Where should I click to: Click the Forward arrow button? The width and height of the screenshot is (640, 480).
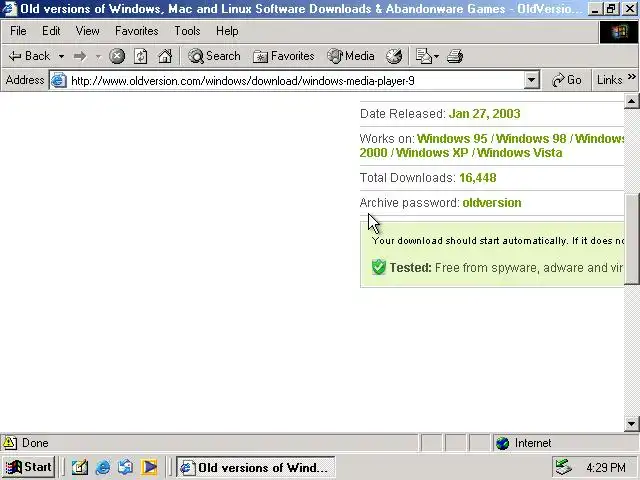[x=80, y=56]
